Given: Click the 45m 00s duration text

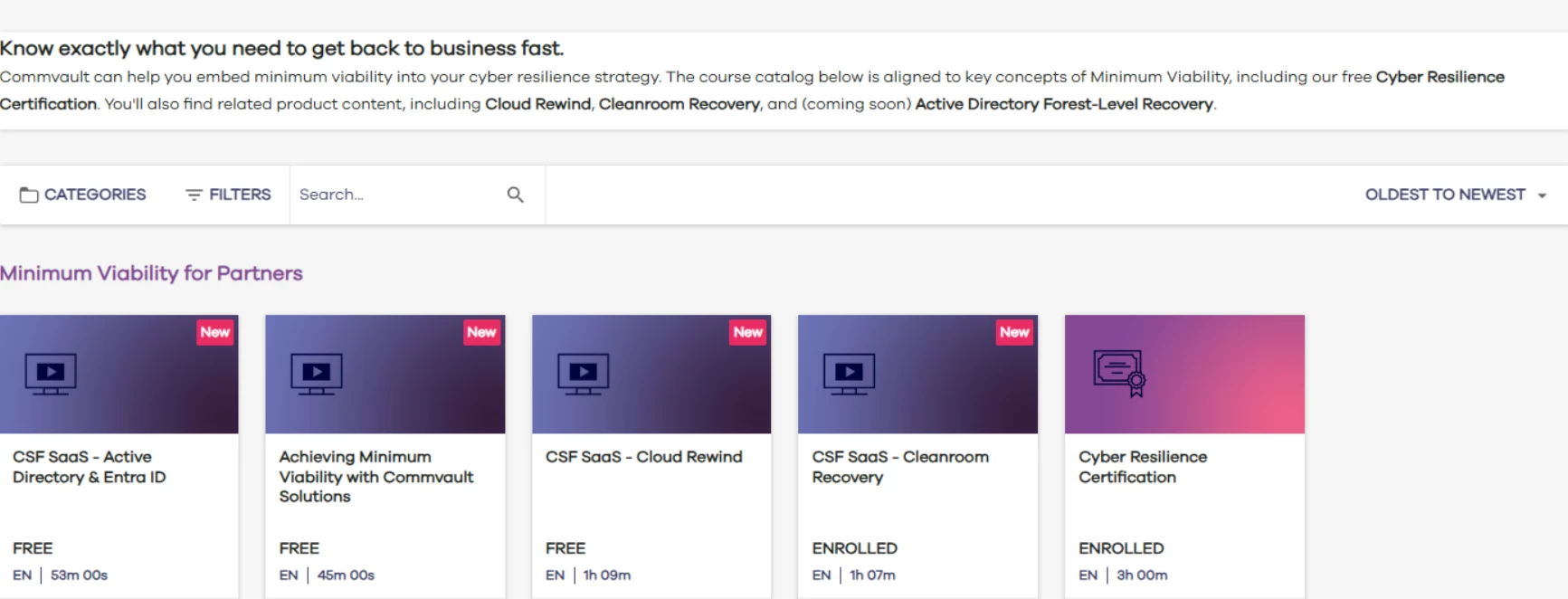Looking at the screenshot, I should pos(346,575).
